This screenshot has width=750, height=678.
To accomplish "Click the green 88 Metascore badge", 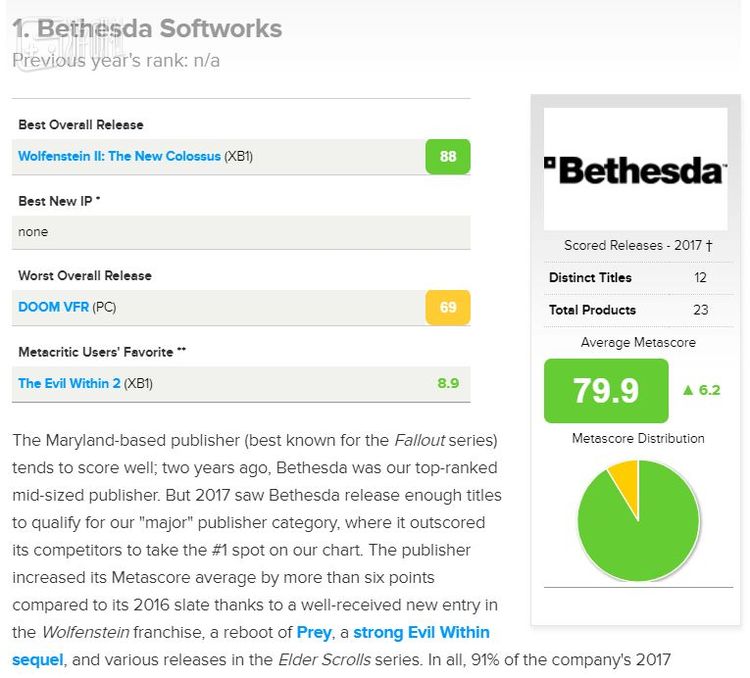I will pos(447,157).
